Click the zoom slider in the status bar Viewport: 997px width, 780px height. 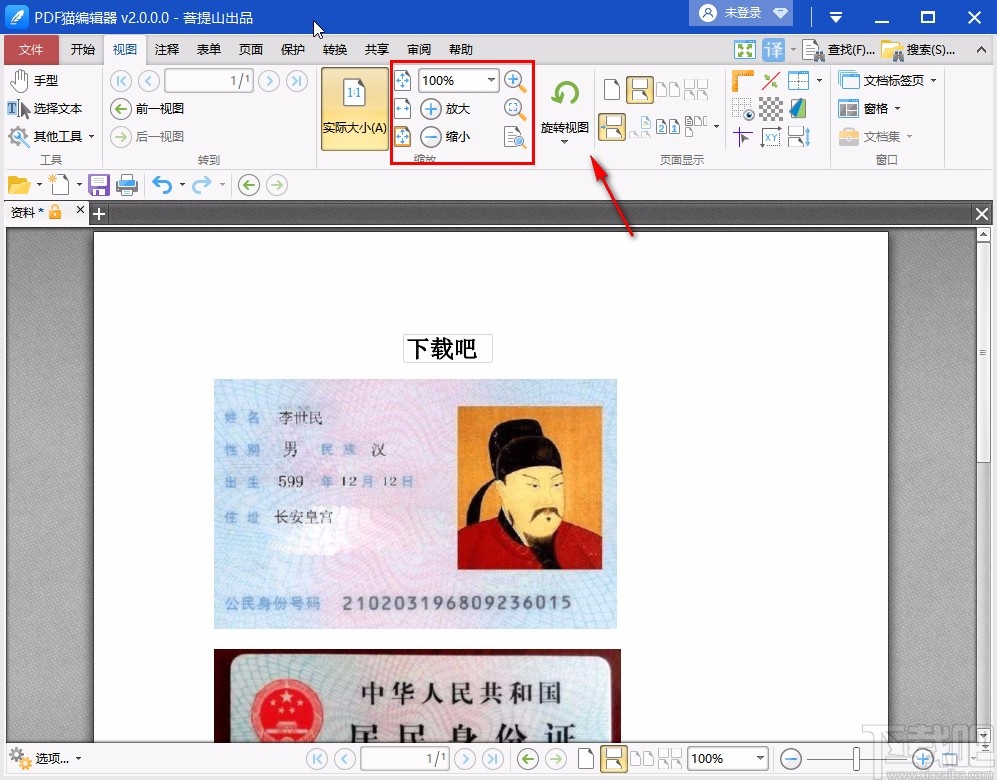click(x=856, y=760)
